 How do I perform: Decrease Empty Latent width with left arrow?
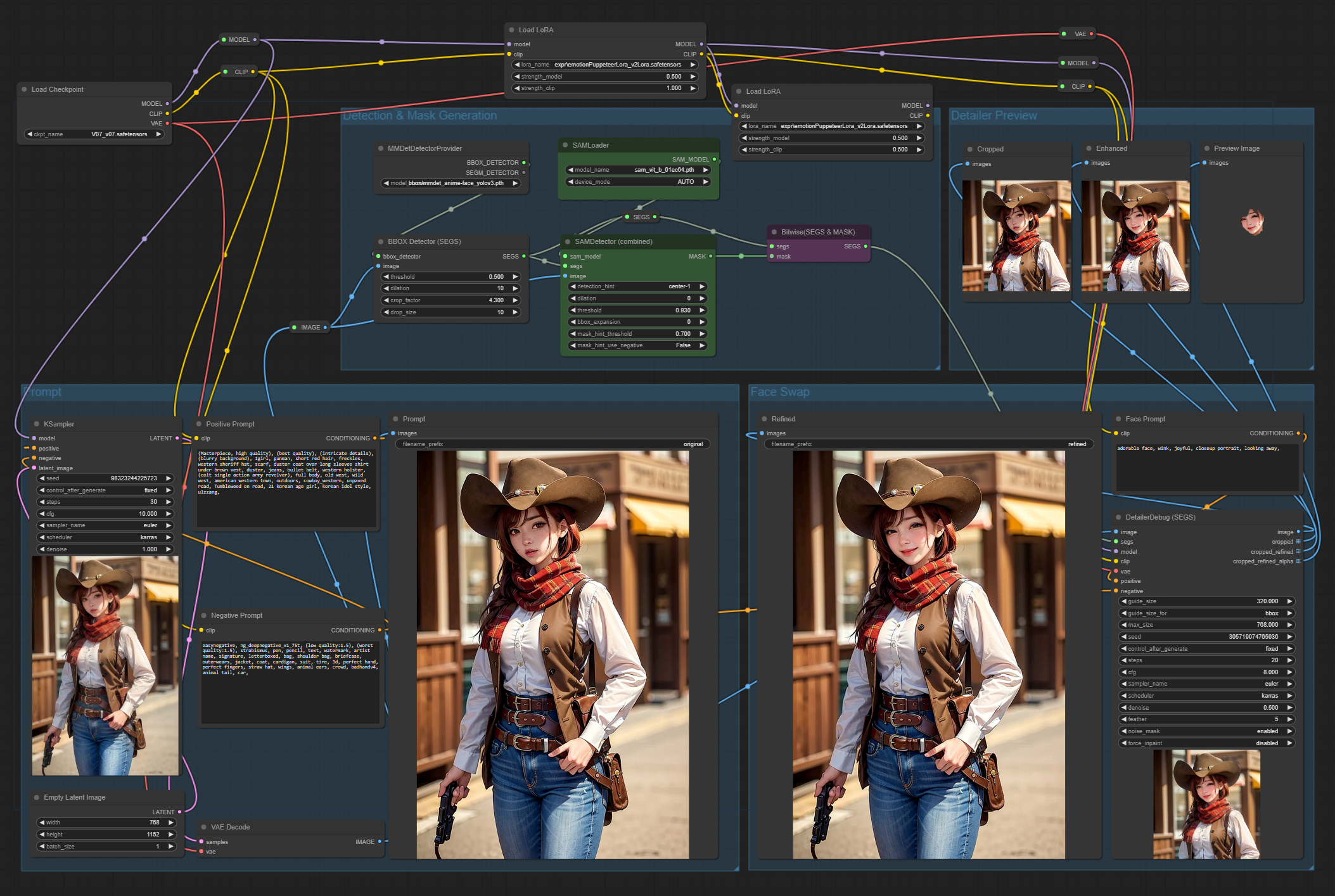point(42,822)
